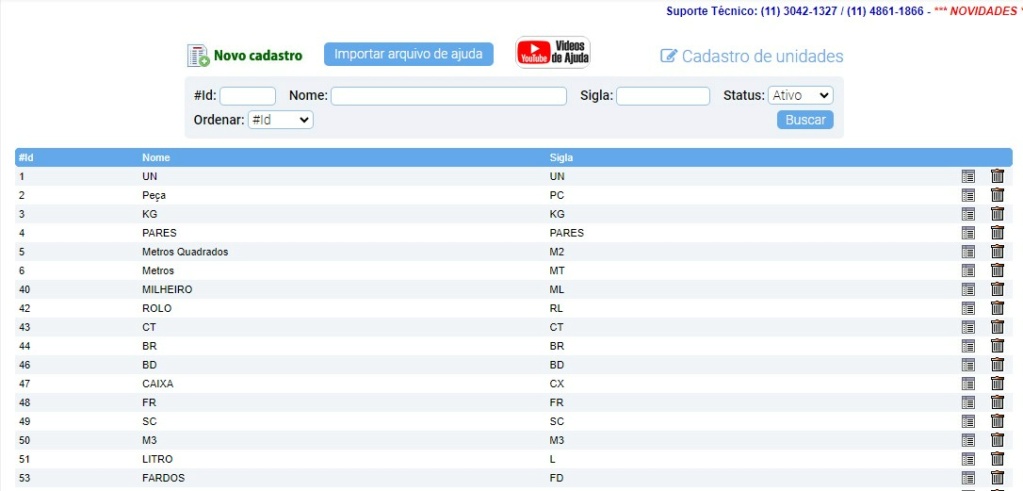Viewport: 1023px width, 491px height.
Task: Delete the SC unit with trash icon
Action: (x=997, y=421)
